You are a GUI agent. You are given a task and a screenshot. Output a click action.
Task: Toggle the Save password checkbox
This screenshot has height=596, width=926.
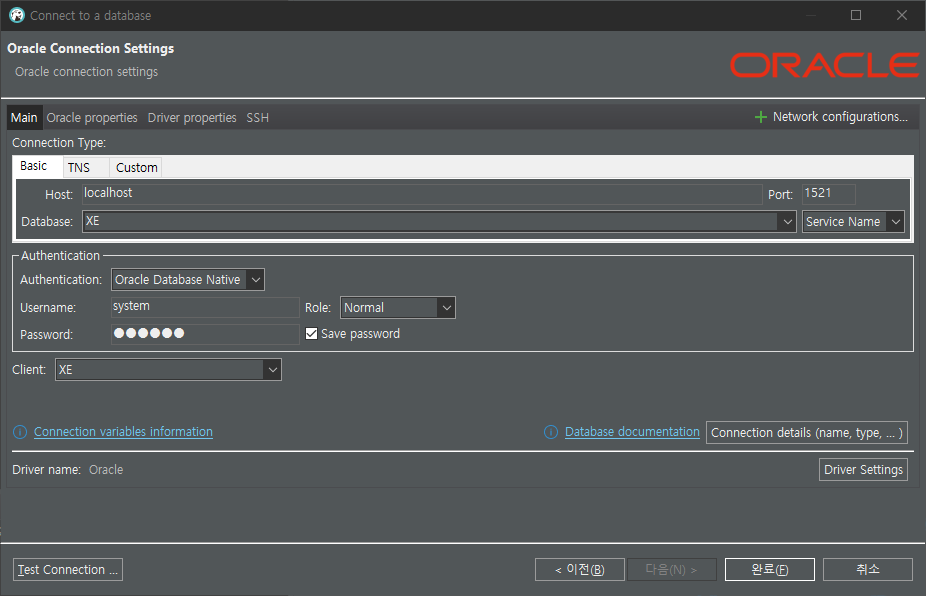[x=311, y=334]
